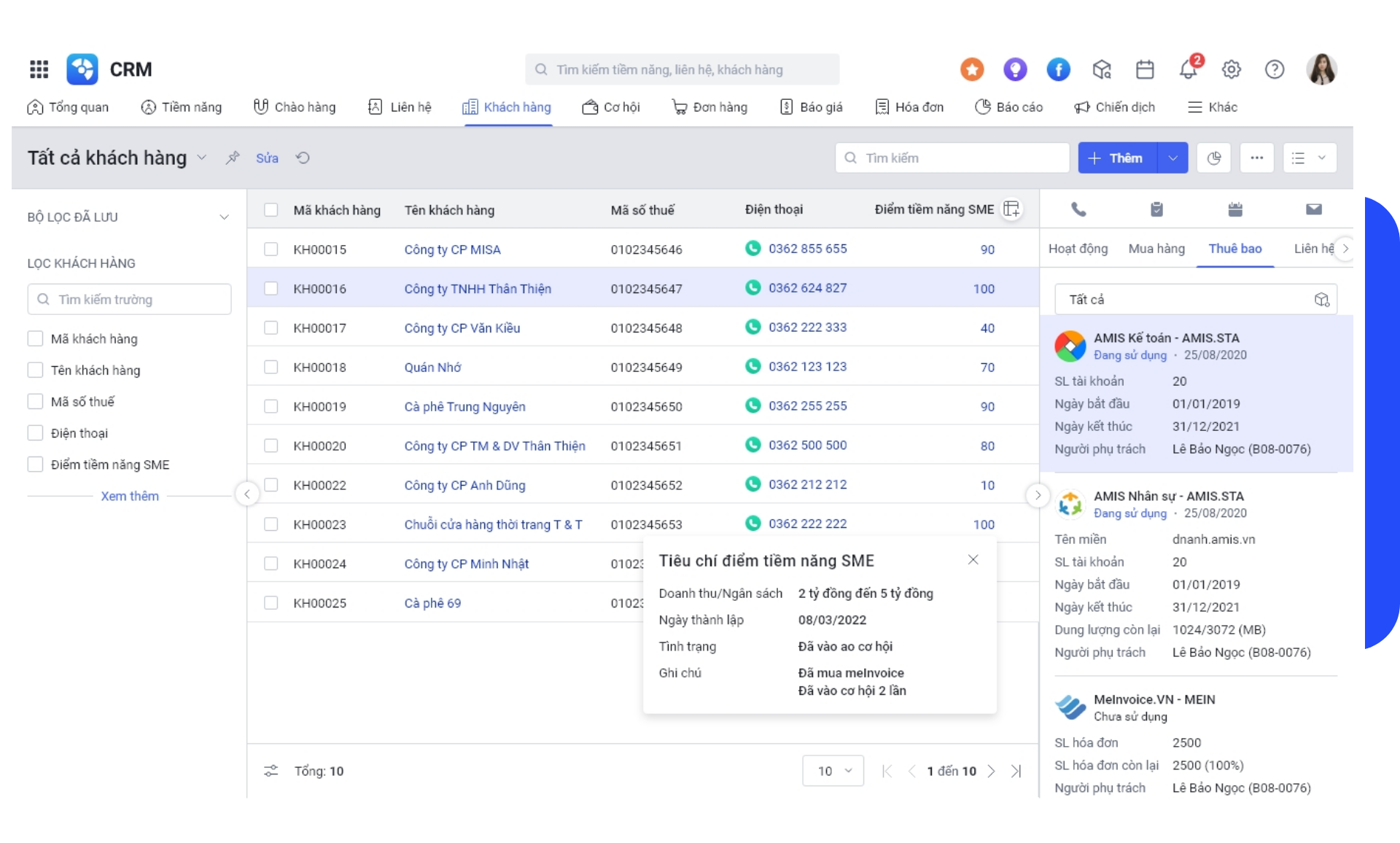Open customer Cà phê Trung Nguyên

pos(464,406)
